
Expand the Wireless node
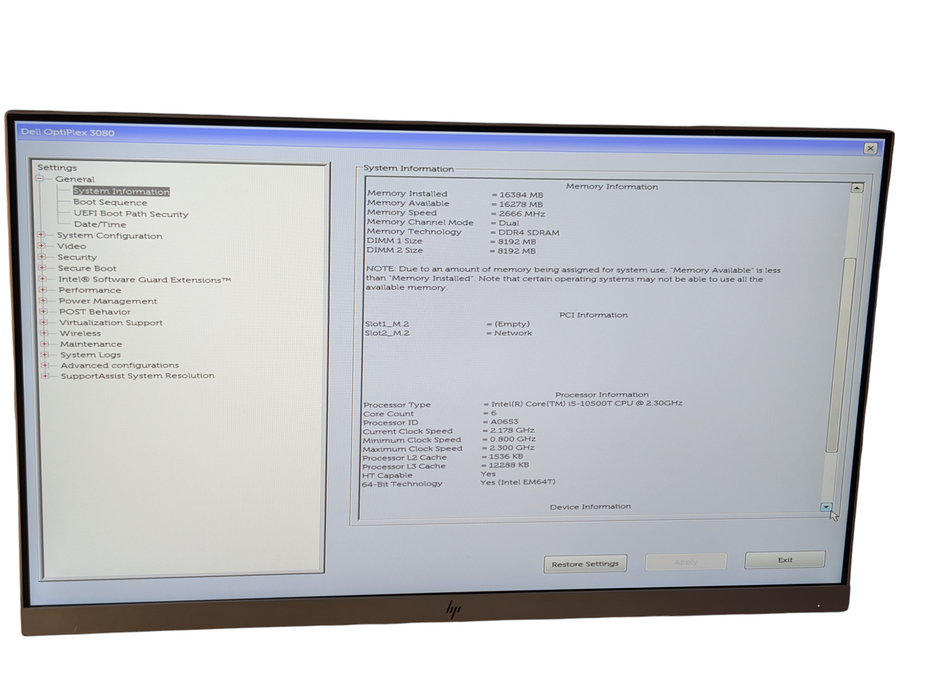tap(44, 333)
